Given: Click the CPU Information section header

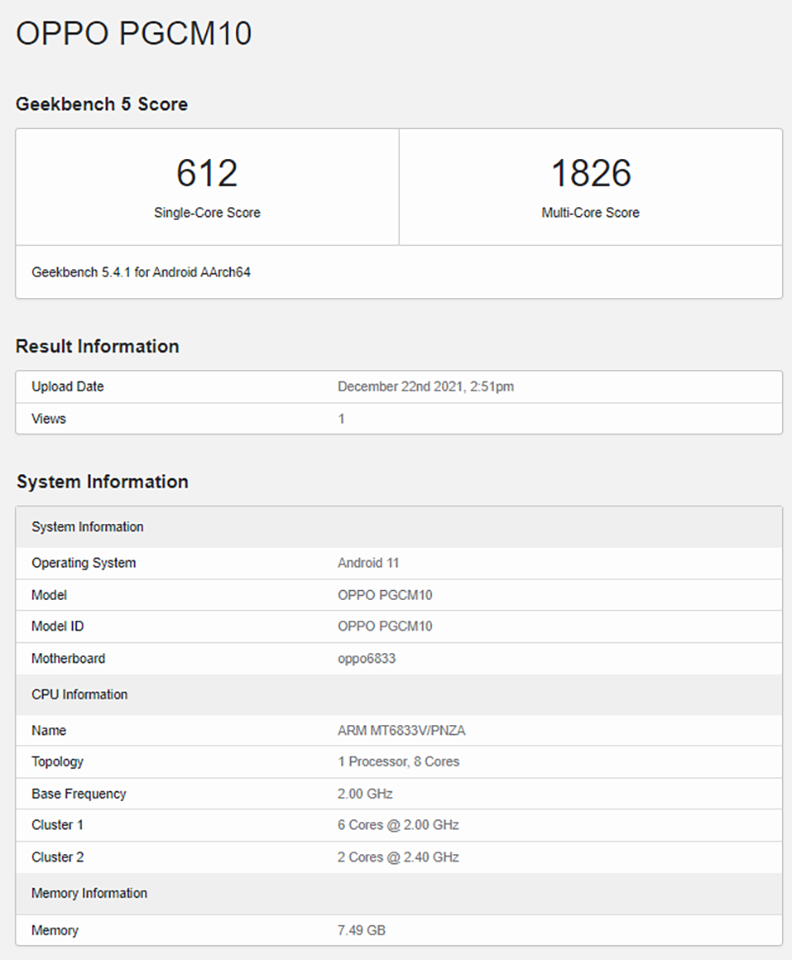Looking at the screenshot, I should pyautogui.click(x=399, y=695).
